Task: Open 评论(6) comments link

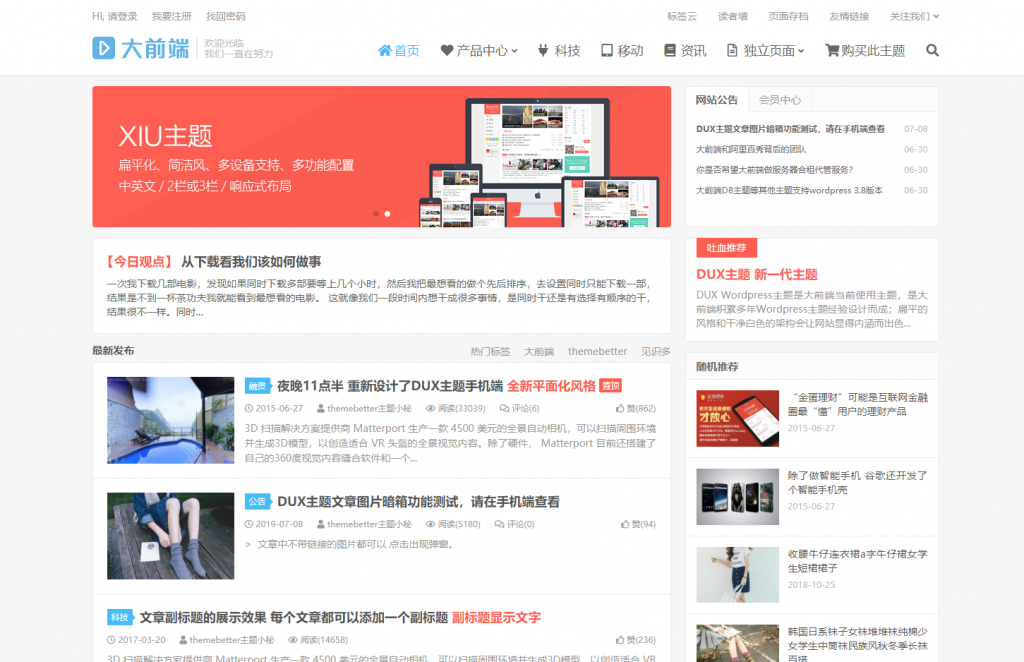Action: 519,409
